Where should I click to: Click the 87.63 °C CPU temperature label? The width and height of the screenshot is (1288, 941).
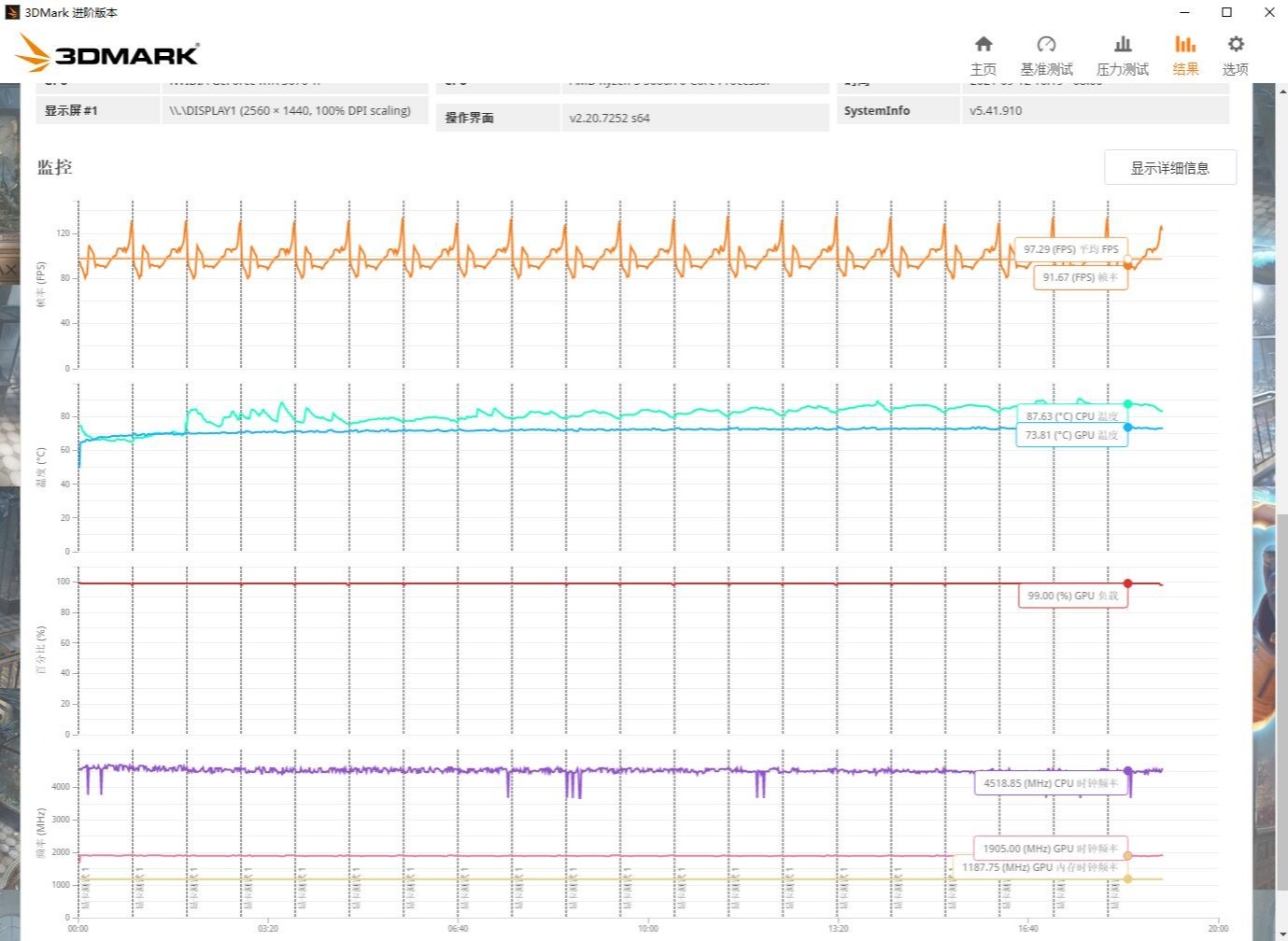pos(1071,416)
